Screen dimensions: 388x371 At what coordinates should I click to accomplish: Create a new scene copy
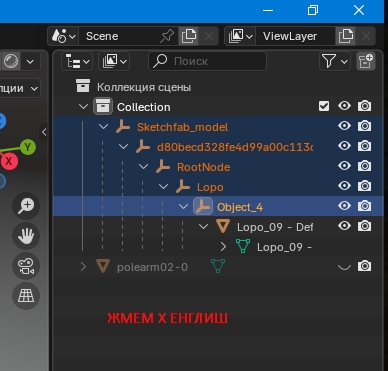tap(189, 36)
